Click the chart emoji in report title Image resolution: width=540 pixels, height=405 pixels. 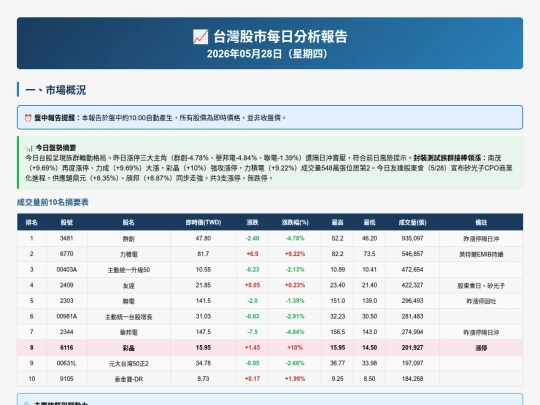200,37
